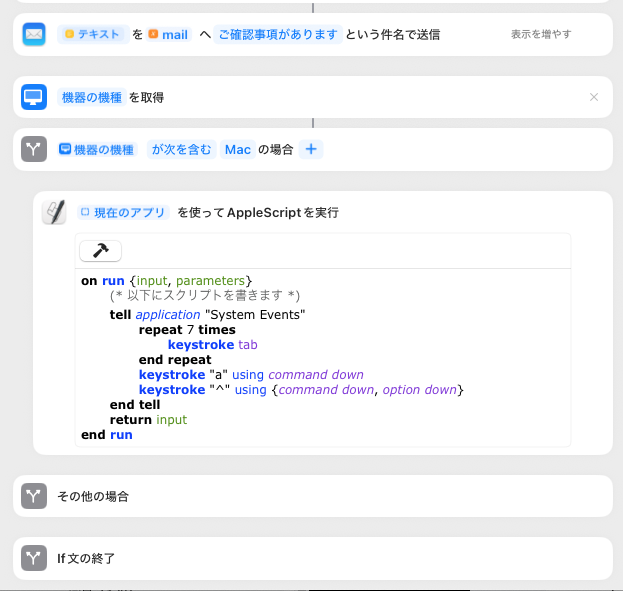Click the If文の終了 branch icon
Screen dimensions: 623x591
[x=34, y=558]
